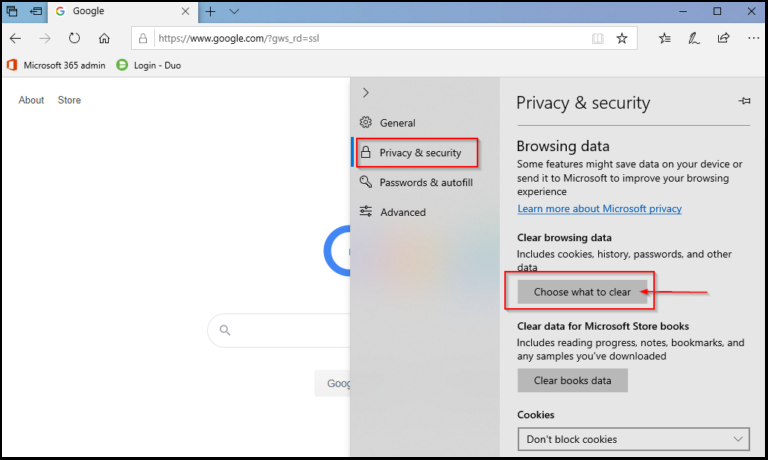768x460 pixels.
Task: Open the tabs you've set aside icon
Action: 12,11
